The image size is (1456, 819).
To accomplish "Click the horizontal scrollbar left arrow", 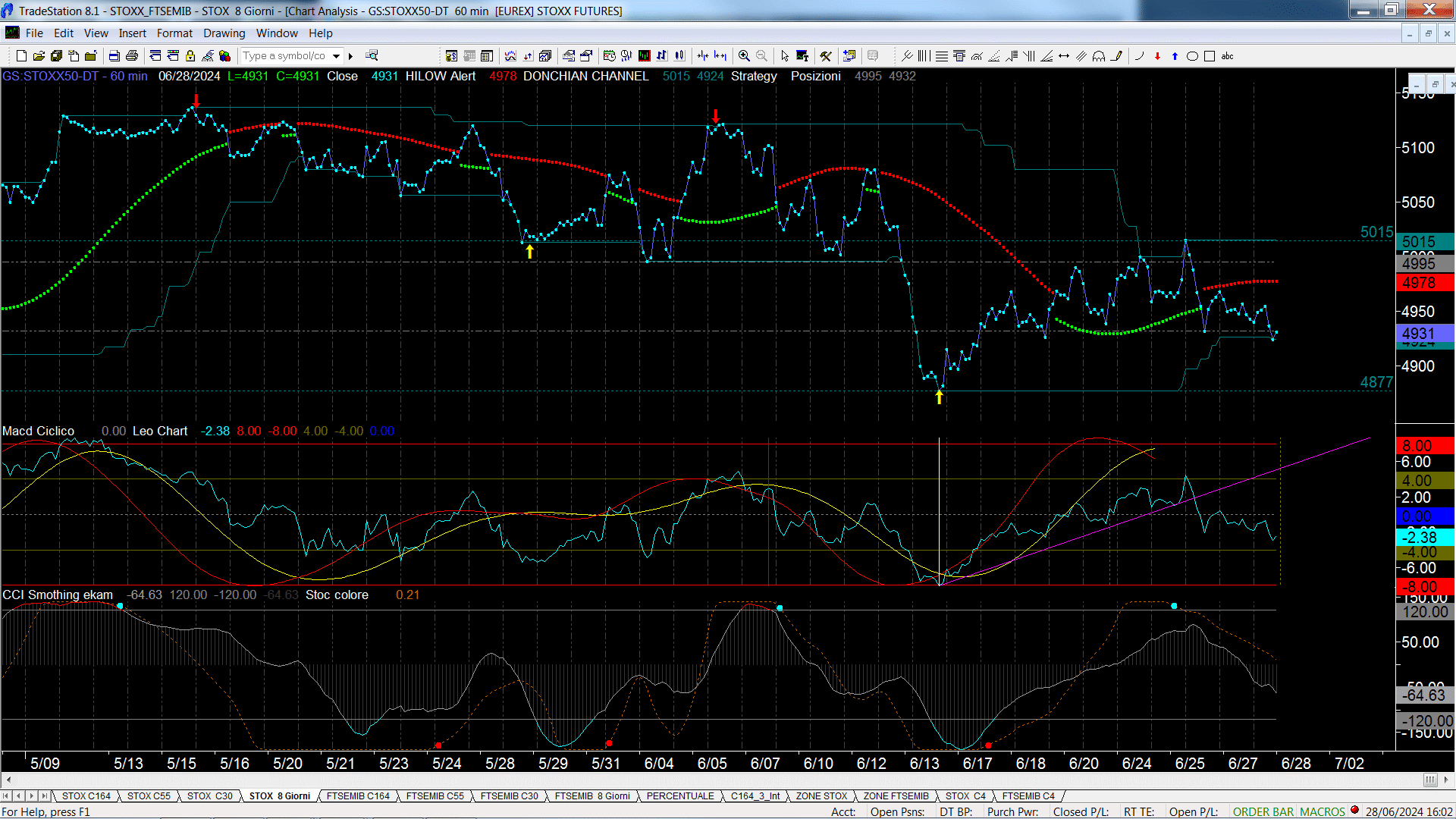I will [x=8, y=780].
